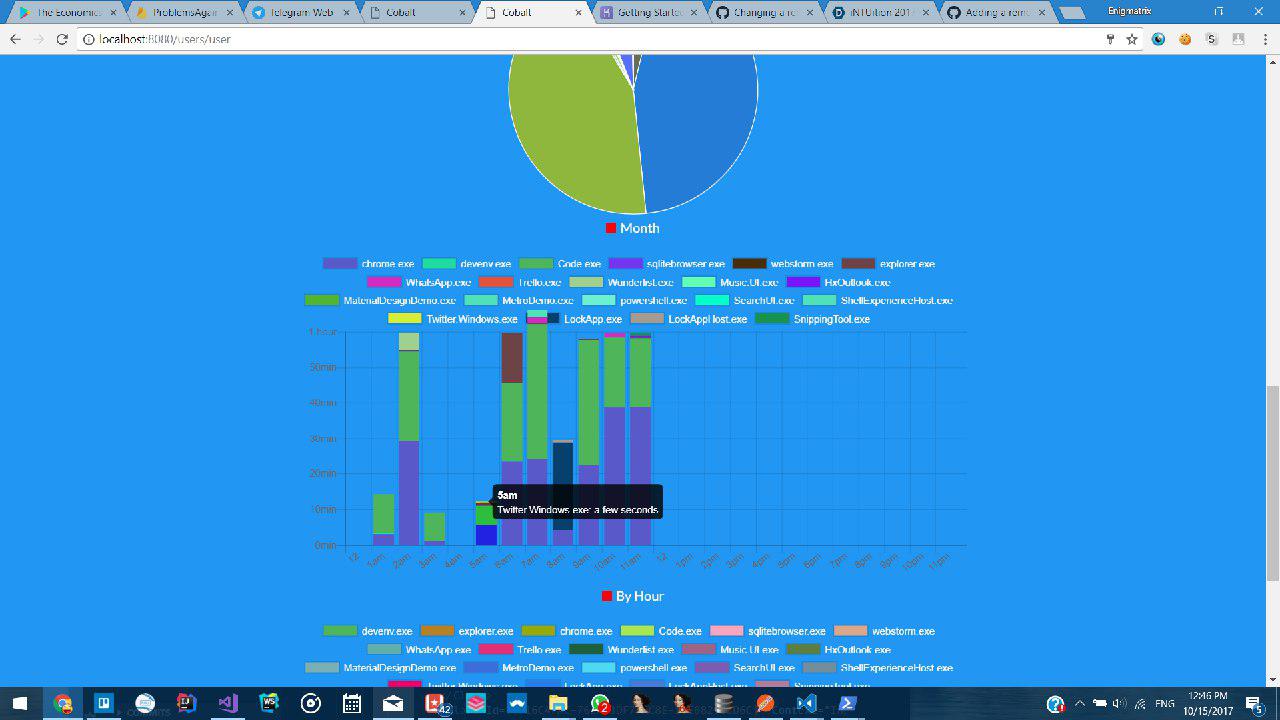This screenshot has width=1280, height=720.
Task: Toggle SnippingTool.exe in legend above bar chart
Action: click(811, 319)
